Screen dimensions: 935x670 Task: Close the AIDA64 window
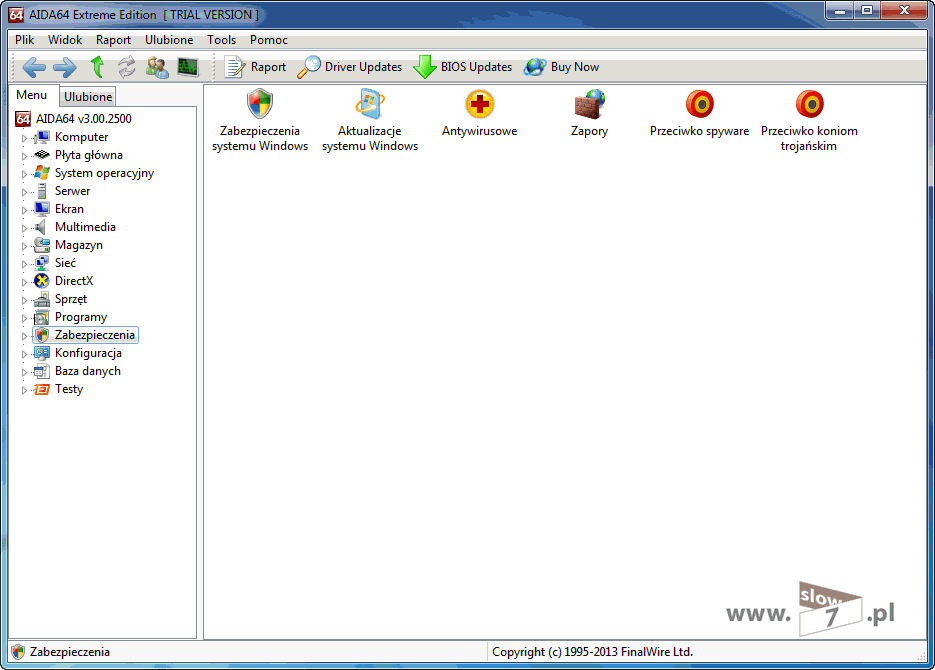pyautogui.click(x=904, y=10)
